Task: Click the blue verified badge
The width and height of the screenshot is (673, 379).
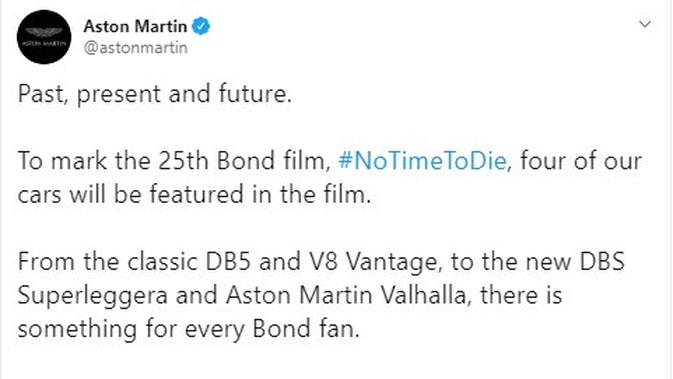Action: (200, 26)
